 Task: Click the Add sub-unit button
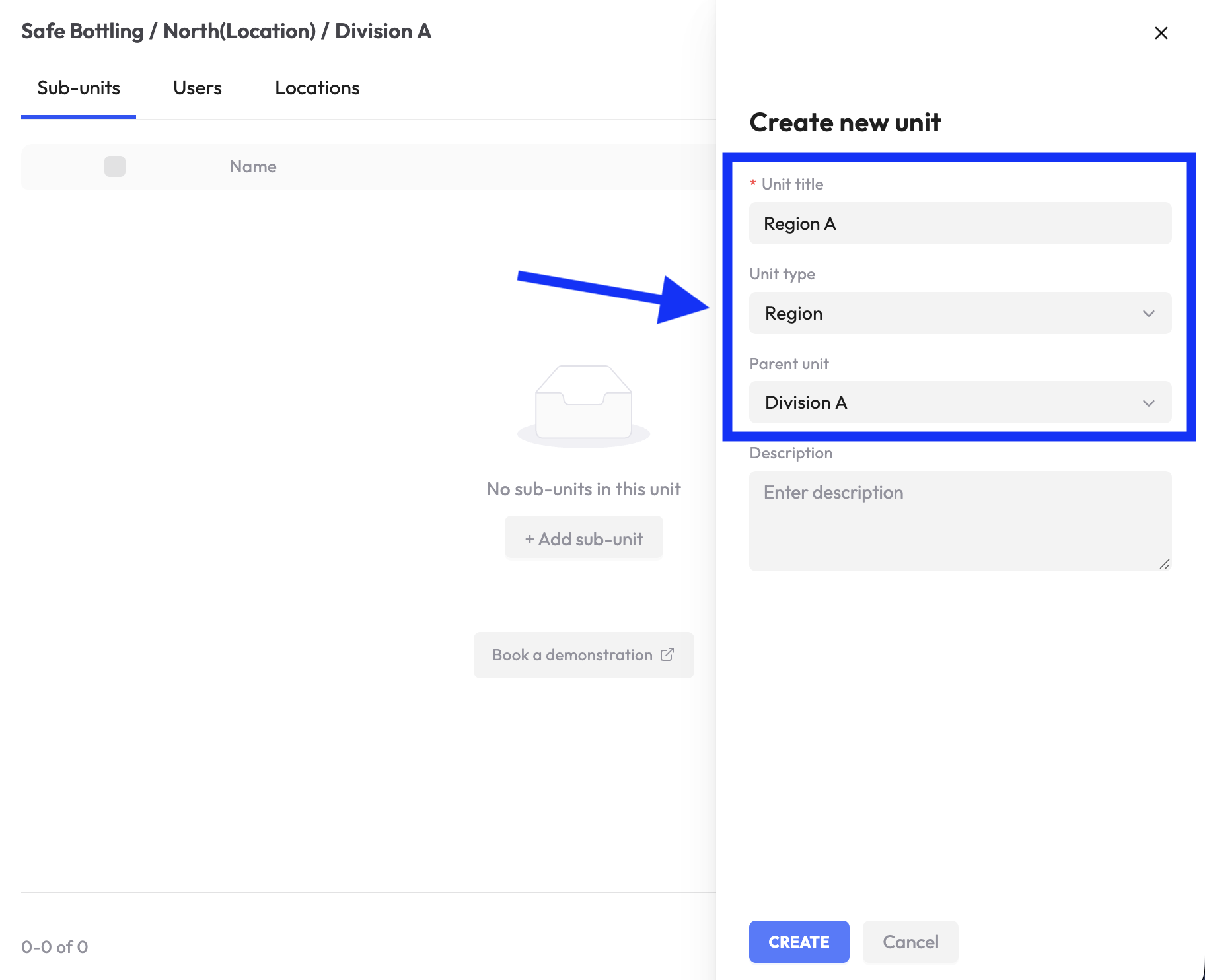pos(583,539)
